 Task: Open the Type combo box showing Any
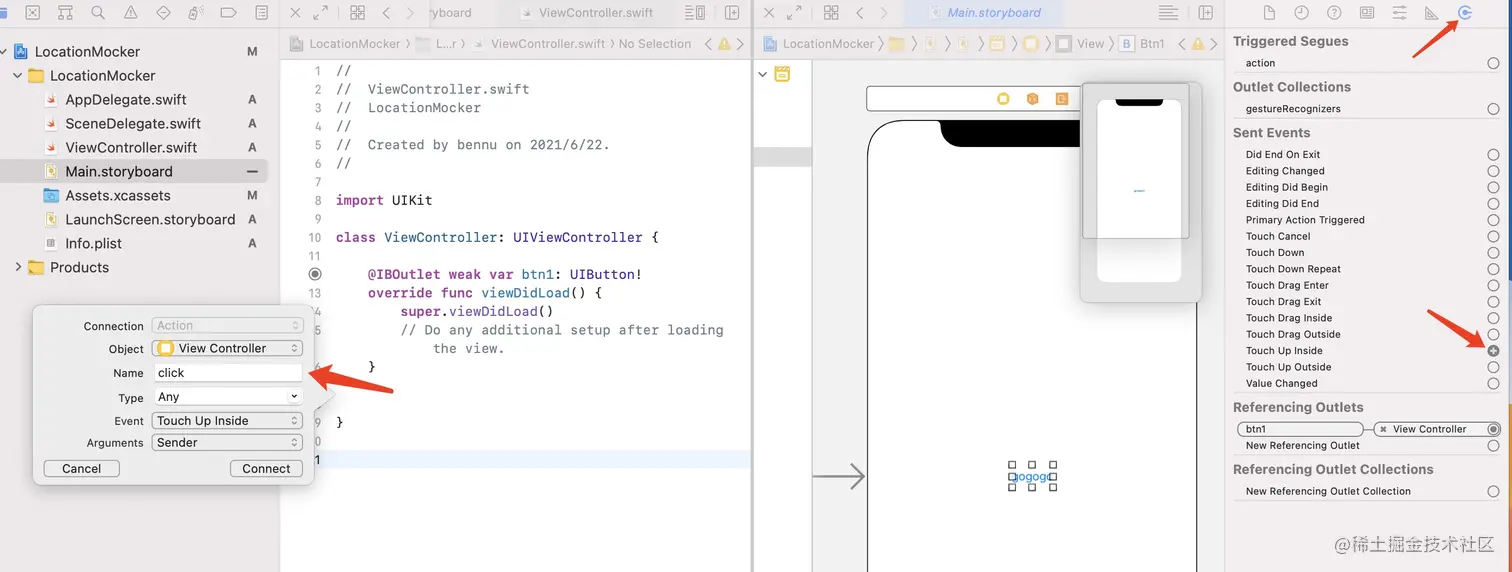click(227, 397)
